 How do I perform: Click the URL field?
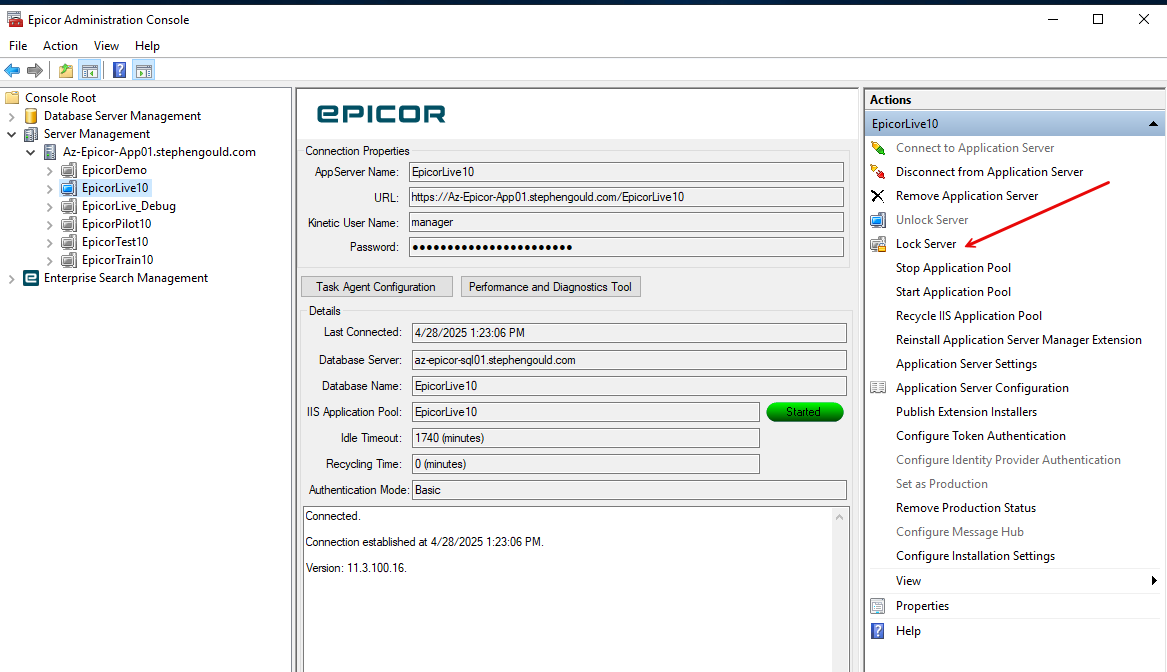(626, 197)
